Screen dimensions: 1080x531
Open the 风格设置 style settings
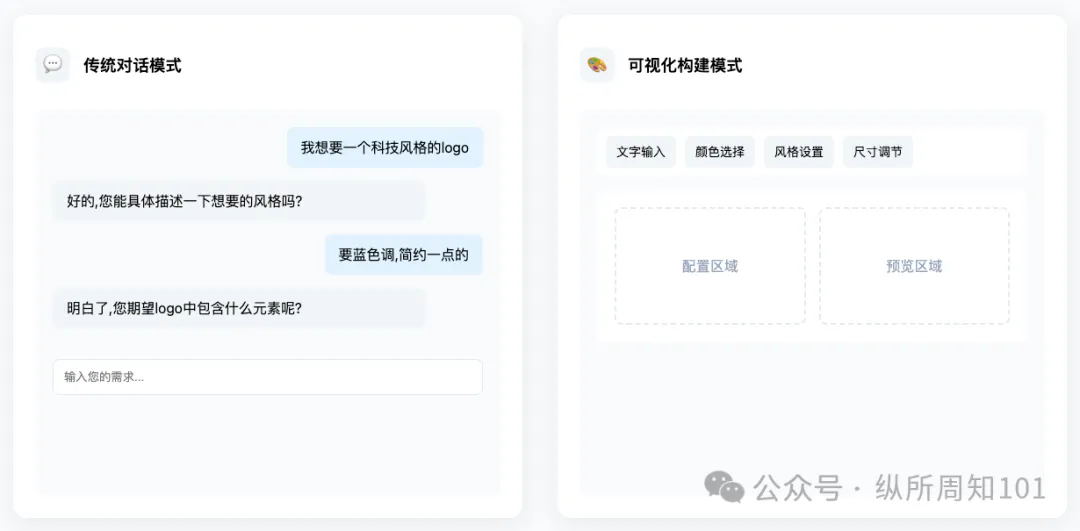tap(799, 152)
